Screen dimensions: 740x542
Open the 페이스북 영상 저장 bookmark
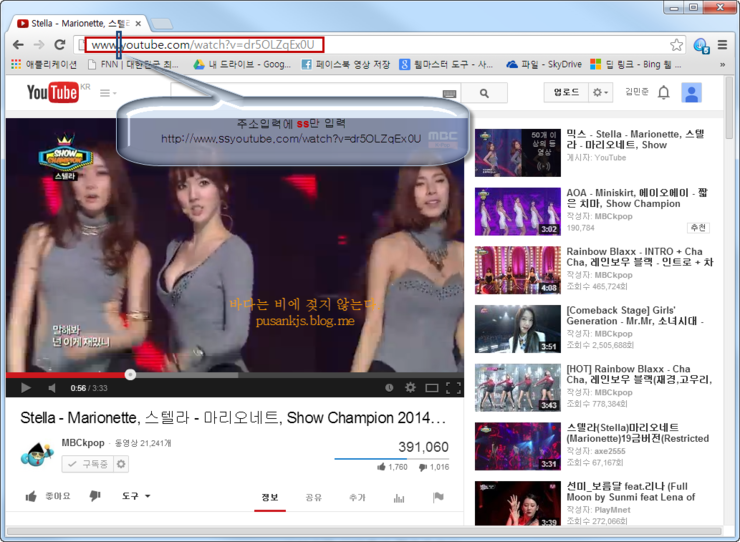pyautogui.click(x=346, y=64)
